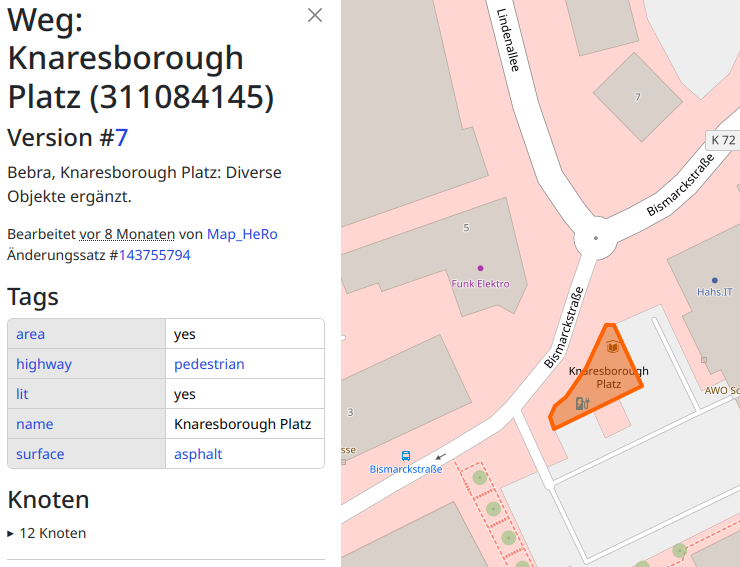Click the K 72 road shield
740x567 pixels.
[723, 140]
